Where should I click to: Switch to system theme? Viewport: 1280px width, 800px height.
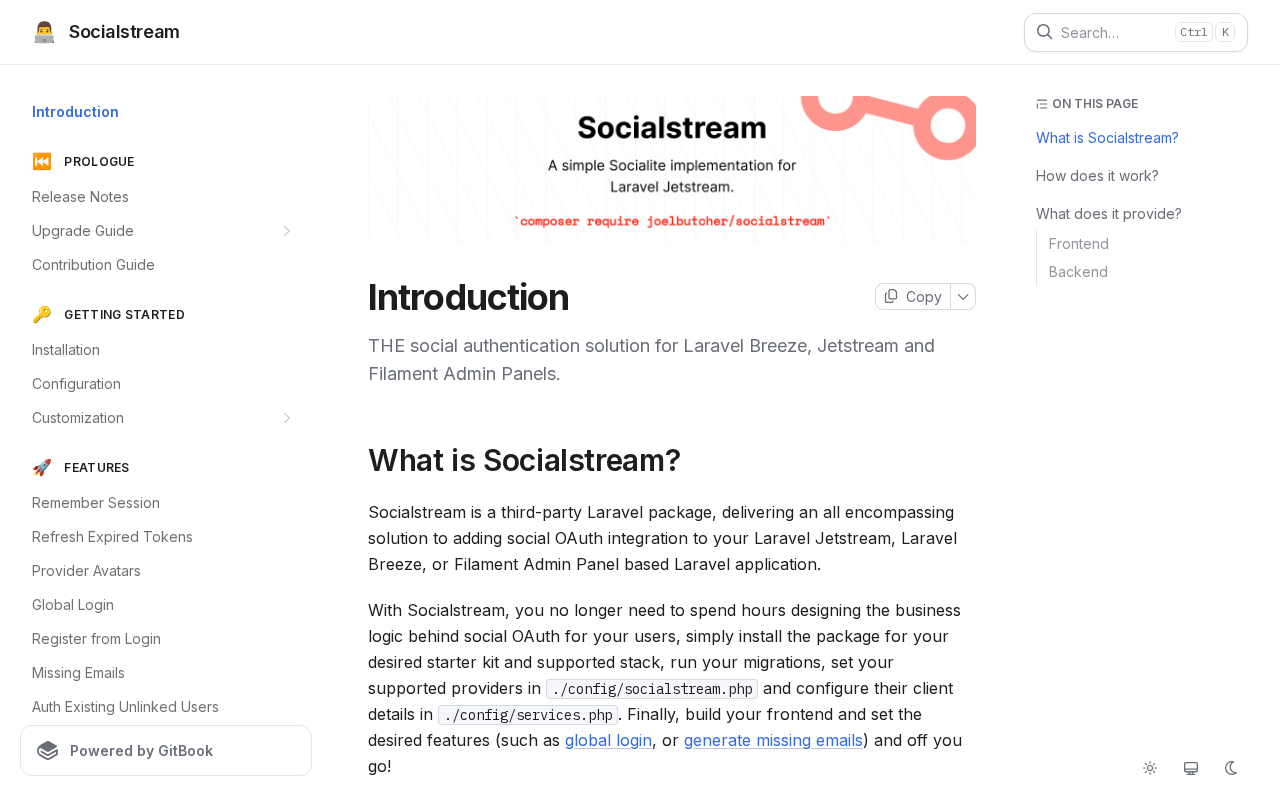[x=1191, y=768]
